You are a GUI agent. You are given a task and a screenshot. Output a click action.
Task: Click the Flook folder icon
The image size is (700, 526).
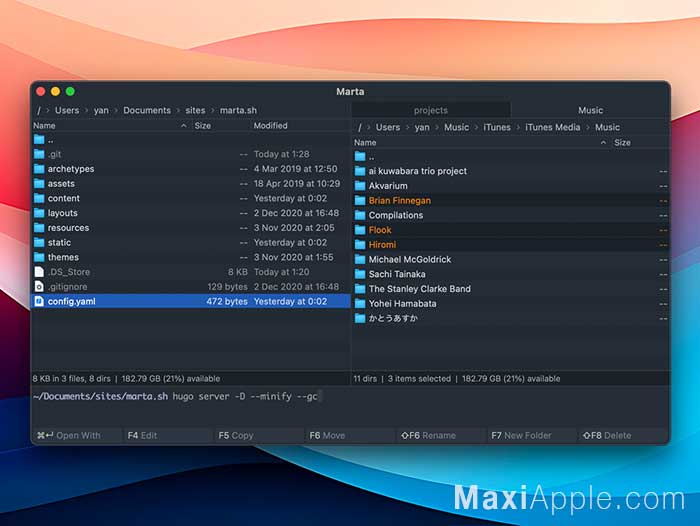click(x=360, y=230)
